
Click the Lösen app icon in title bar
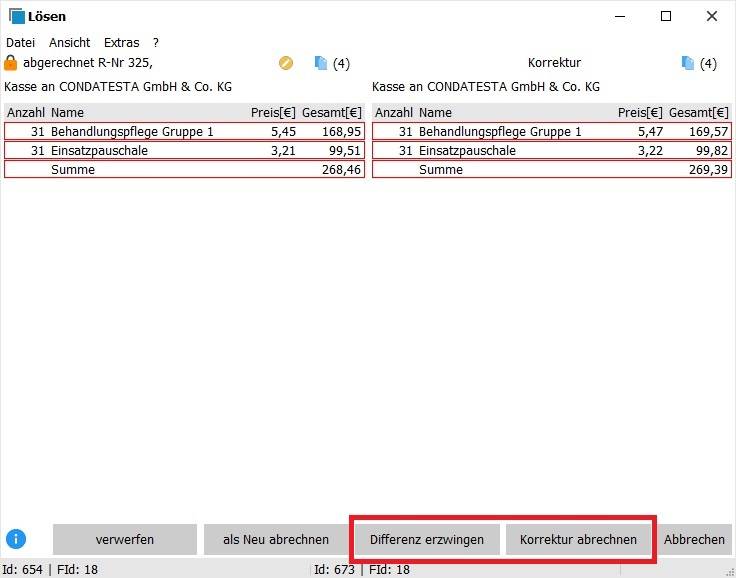coord(16,17)
